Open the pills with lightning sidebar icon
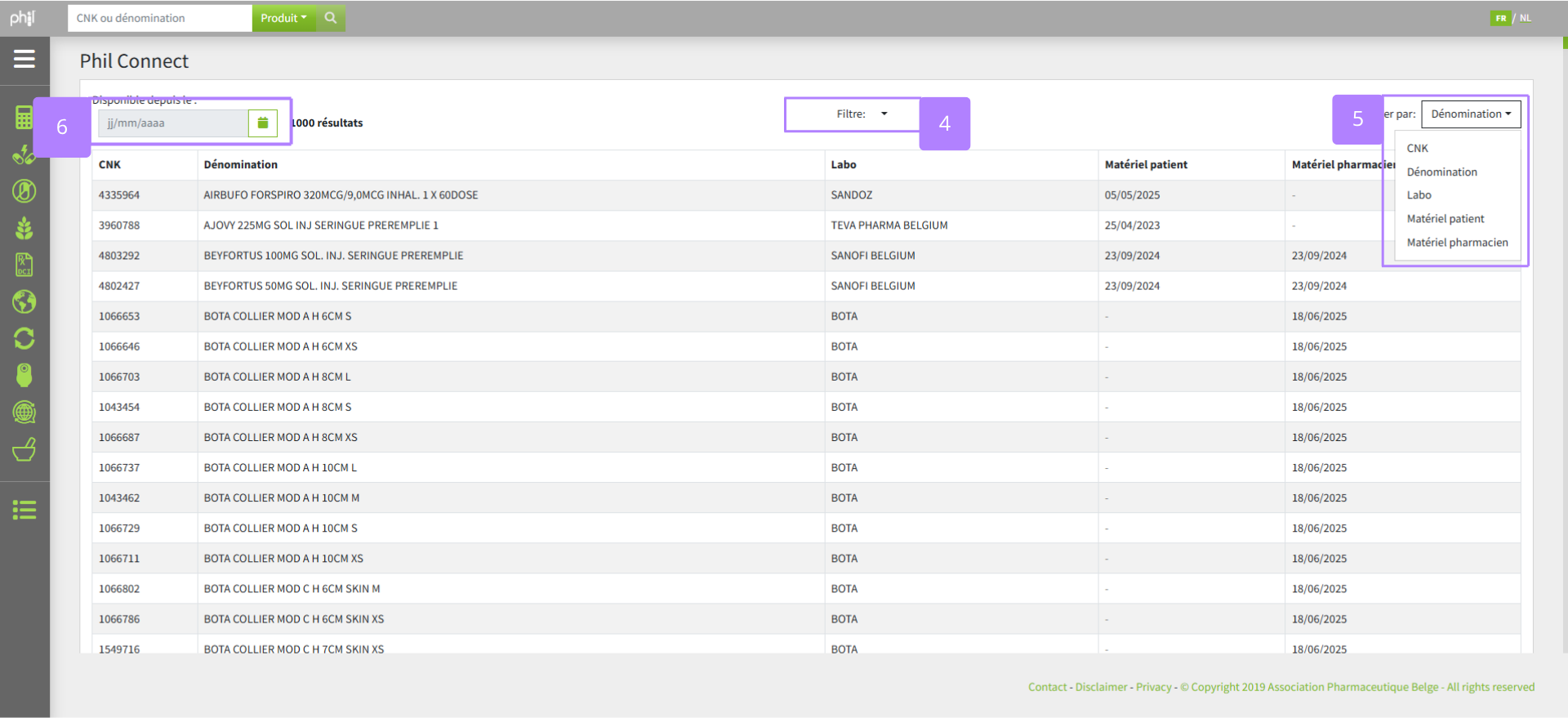The image size is (1568, 718). (x=24, y=154)
